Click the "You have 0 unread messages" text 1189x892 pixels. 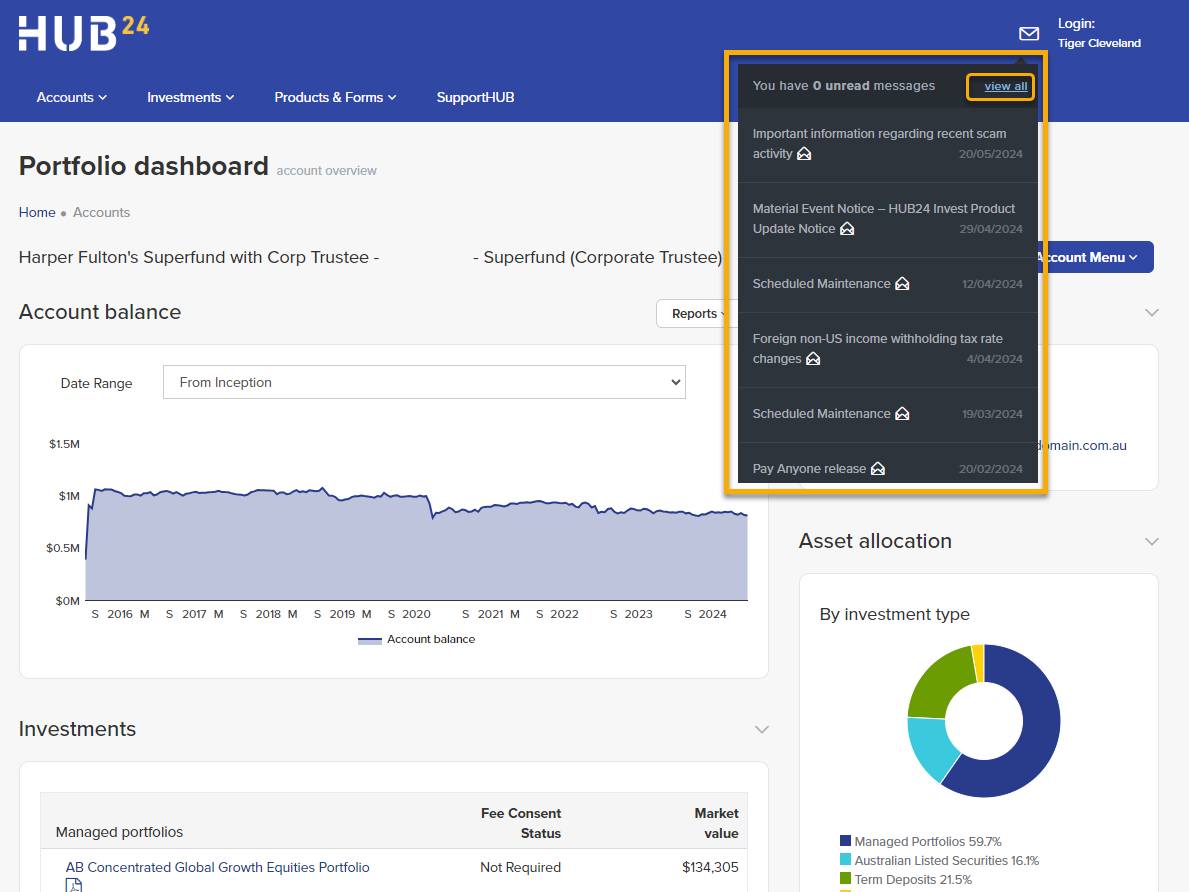point(843,86)
